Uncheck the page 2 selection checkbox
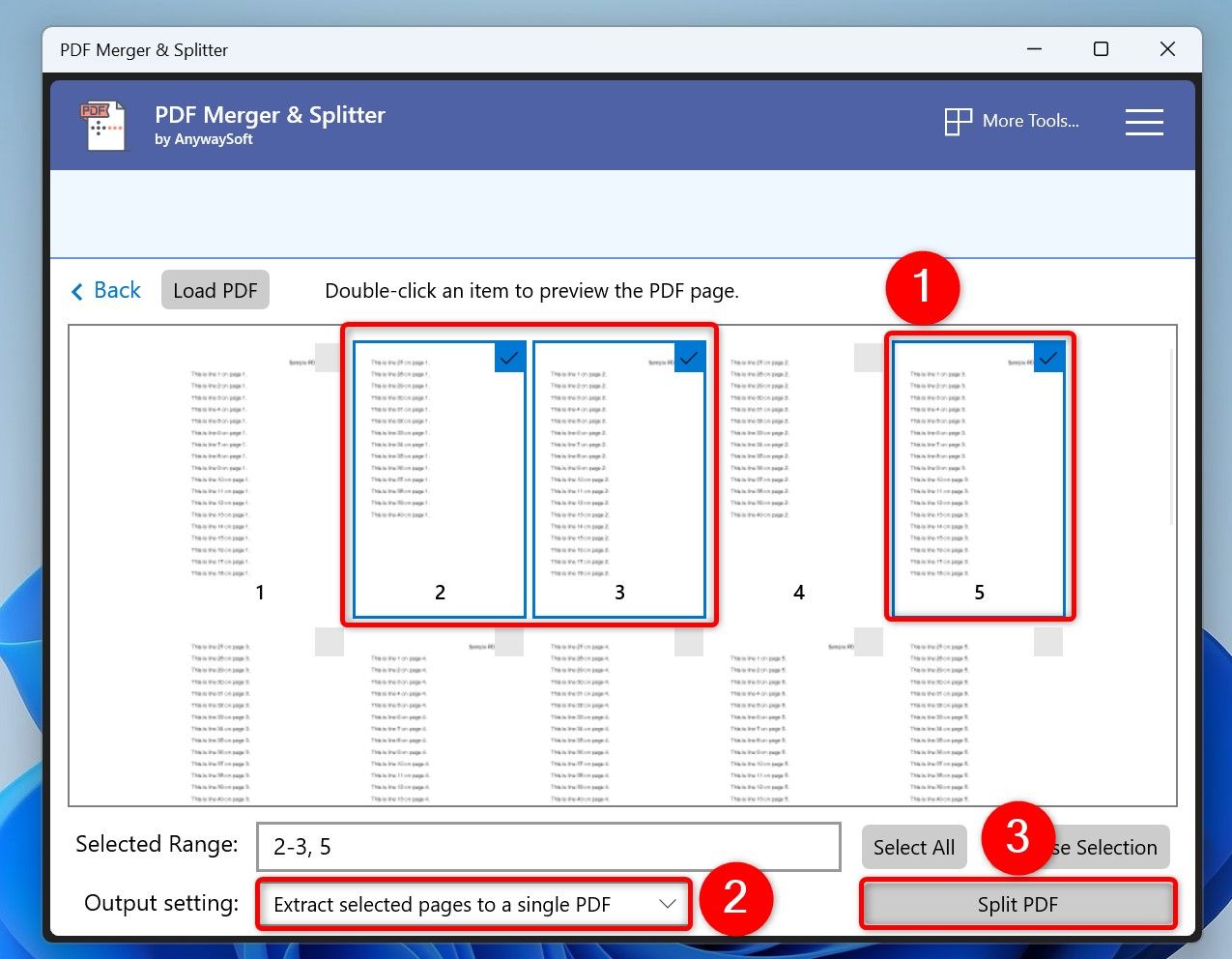Screen dimensions: 1232x959 click(x=509, y=358)
